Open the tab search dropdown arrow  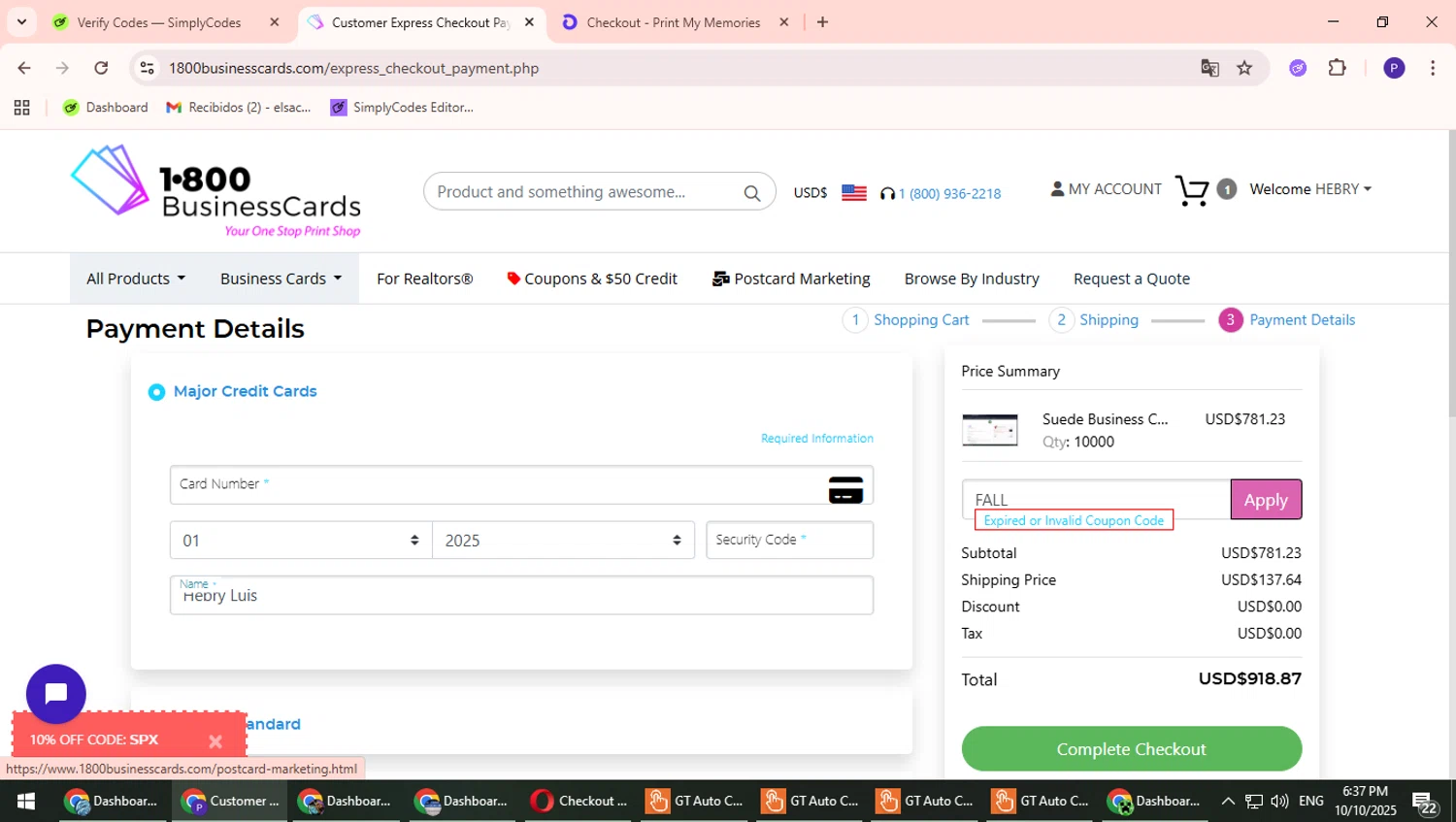pyautogui.click(x=21, y=21)
